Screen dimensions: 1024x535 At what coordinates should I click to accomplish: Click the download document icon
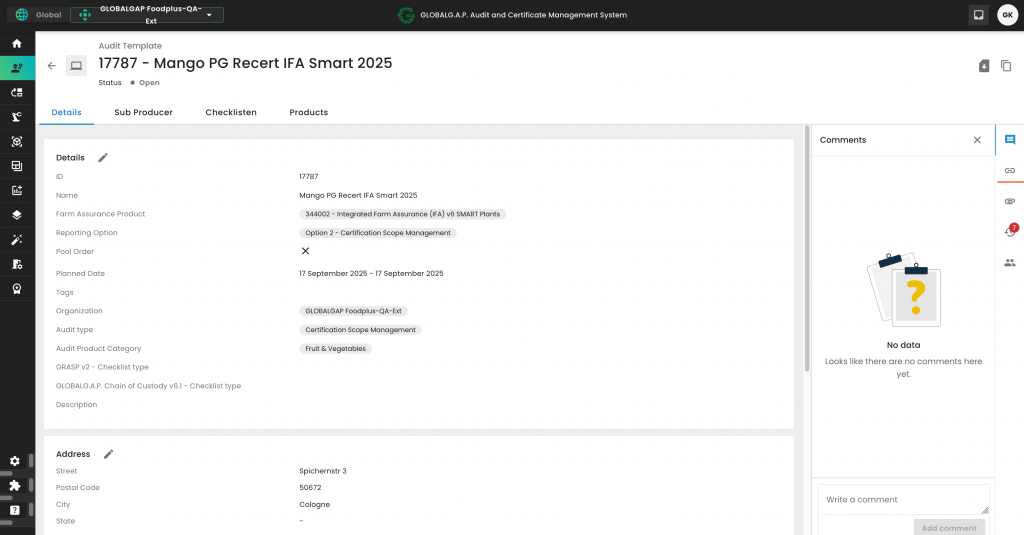tap(984, 66)
